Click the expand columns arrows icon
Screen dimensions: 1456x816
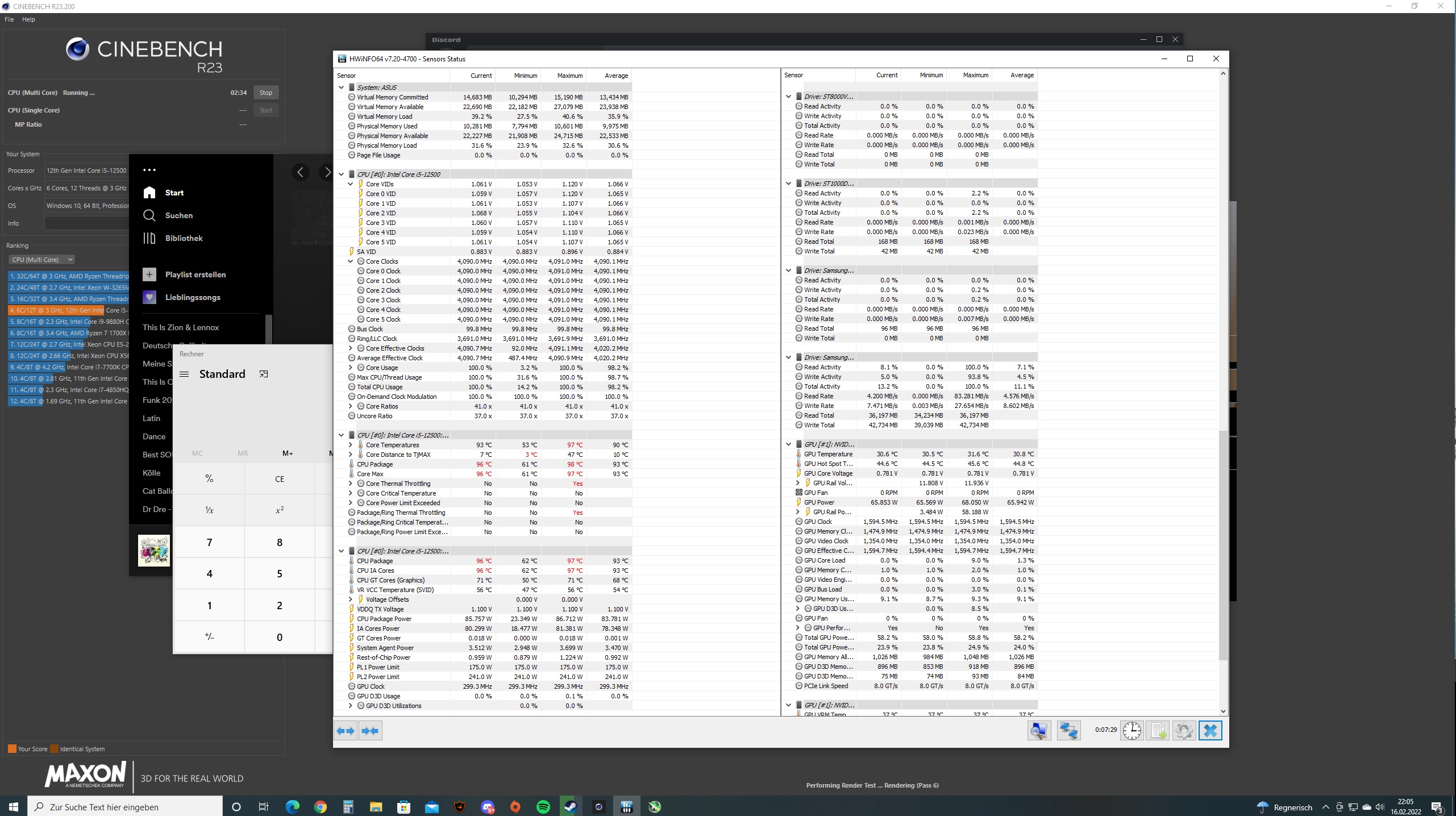click(x=346, y=731)
